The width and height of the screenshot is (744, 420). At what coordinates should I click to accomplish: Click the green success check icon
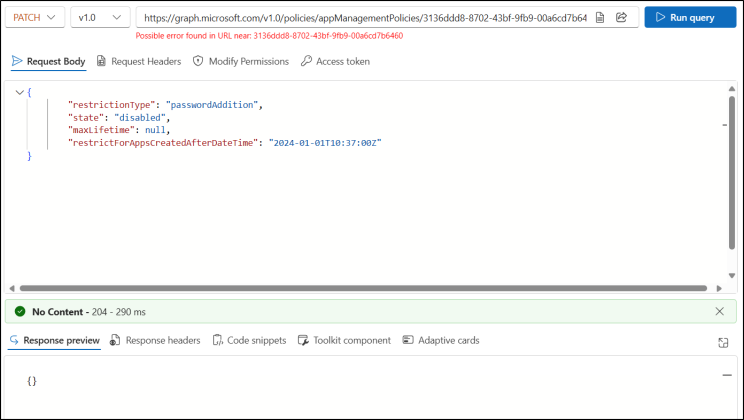click(20, 311)
